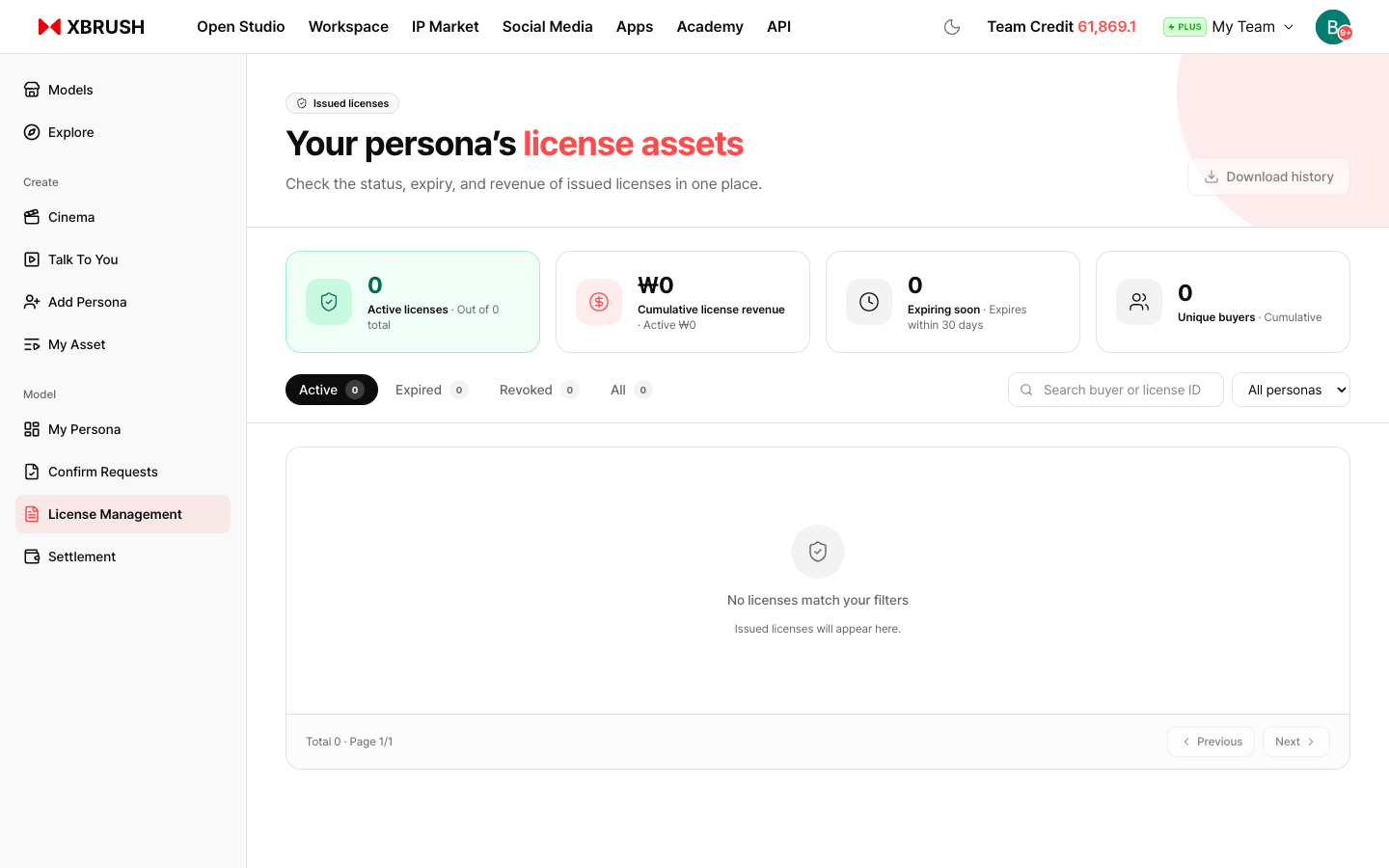Open Models in the sidebar
Viewport: 1389px width, 868px height.
pos(123,90)
